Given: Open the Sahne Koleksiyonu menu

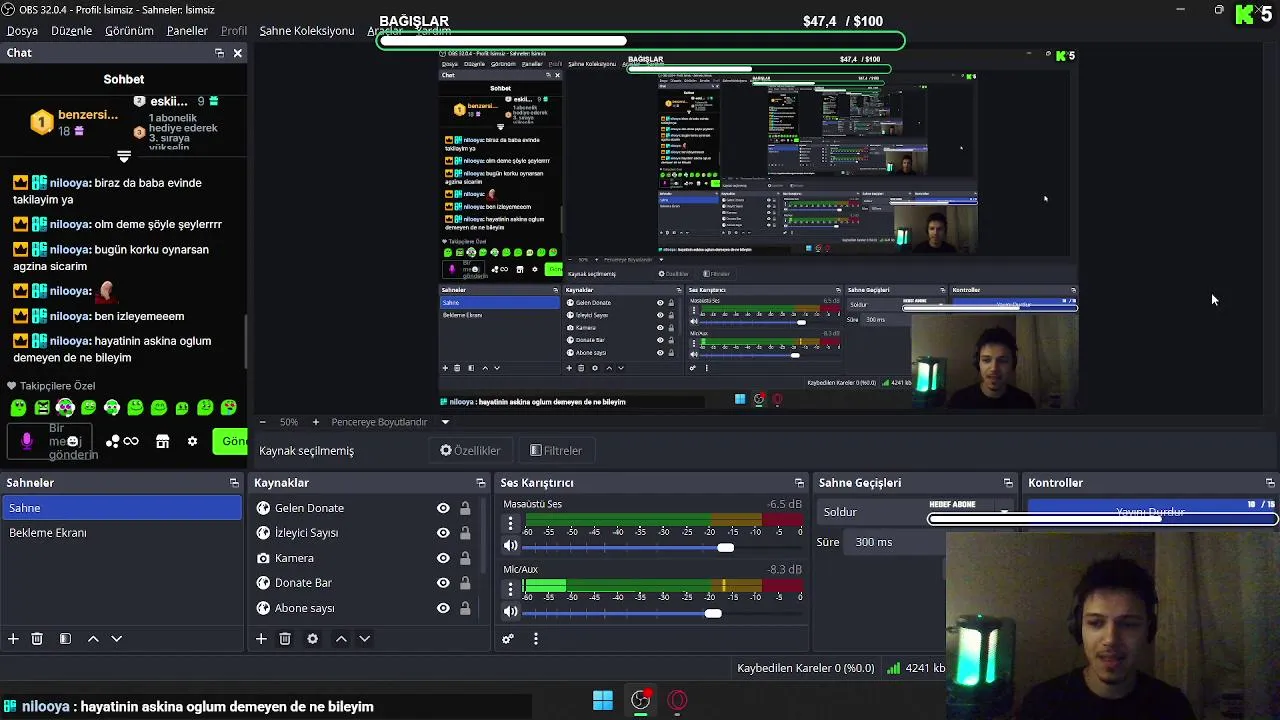Looking at the screenshot, I should point(307,31).
